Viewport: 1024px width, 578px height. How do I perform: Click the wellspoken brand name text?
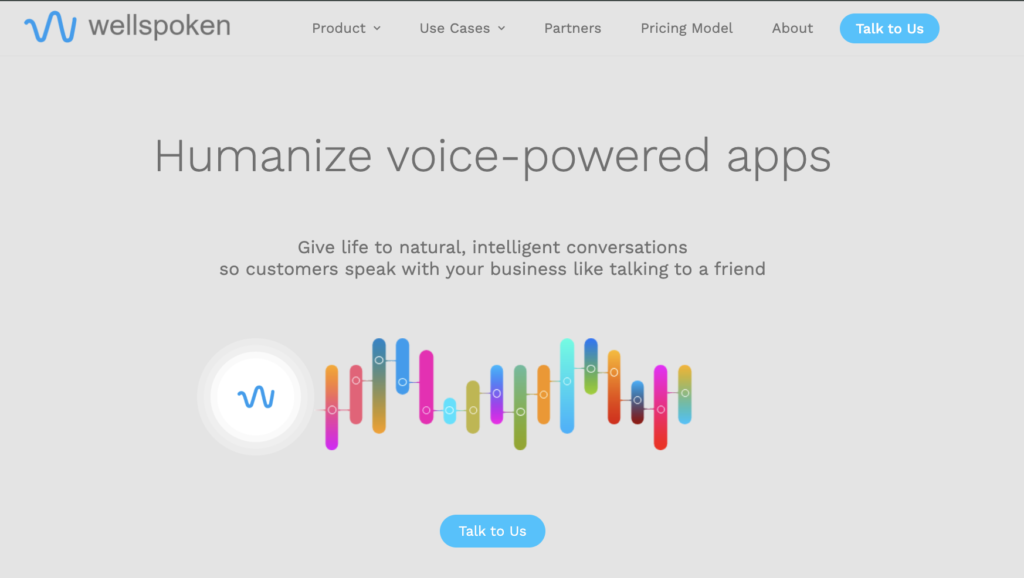pos(159,26)
